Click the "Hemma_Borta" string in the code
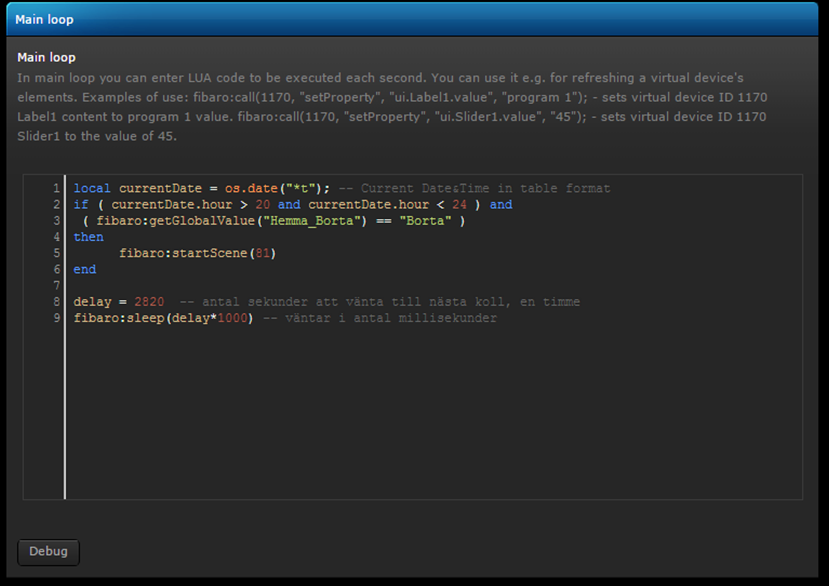Image resolution: width=829 pixels, height=586 pixels. pos(312,221)
